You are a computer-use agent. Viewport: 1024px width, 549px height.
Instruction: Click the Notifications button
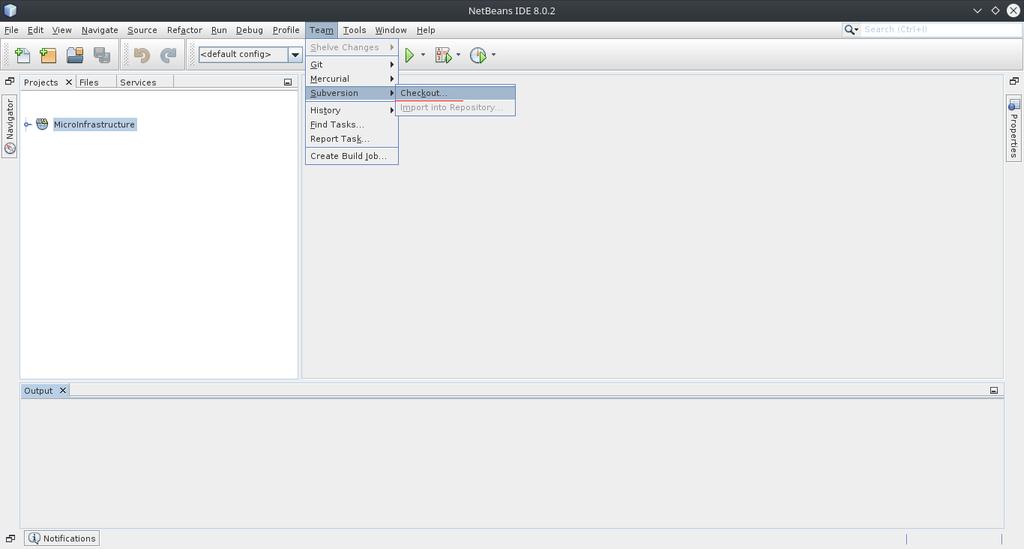tap(62, 539)
